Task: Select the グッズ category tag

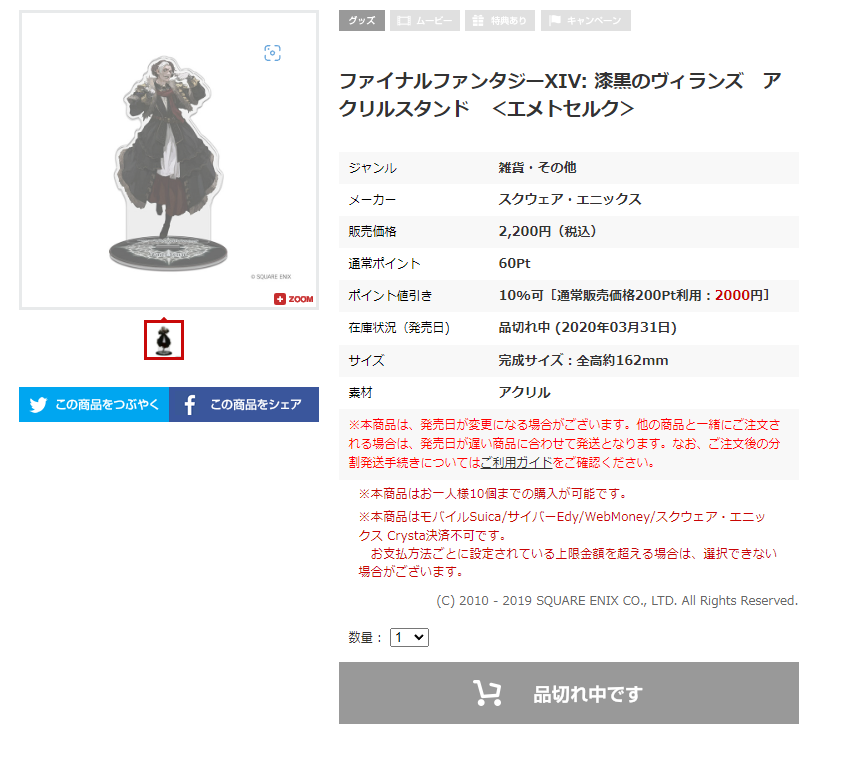Action: [362, 21]
